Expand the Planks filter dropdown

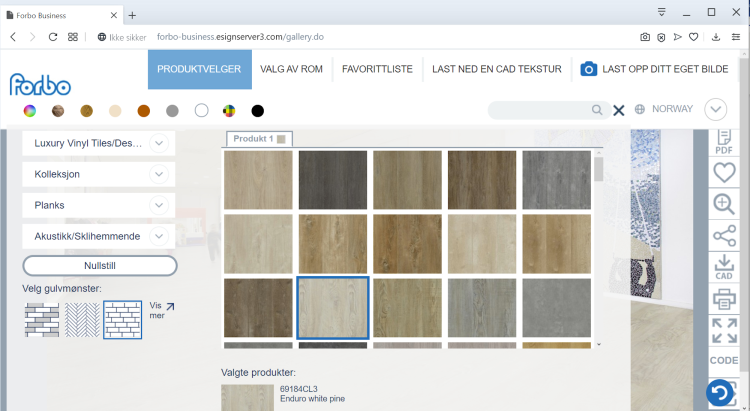click(x=159, y=205)
